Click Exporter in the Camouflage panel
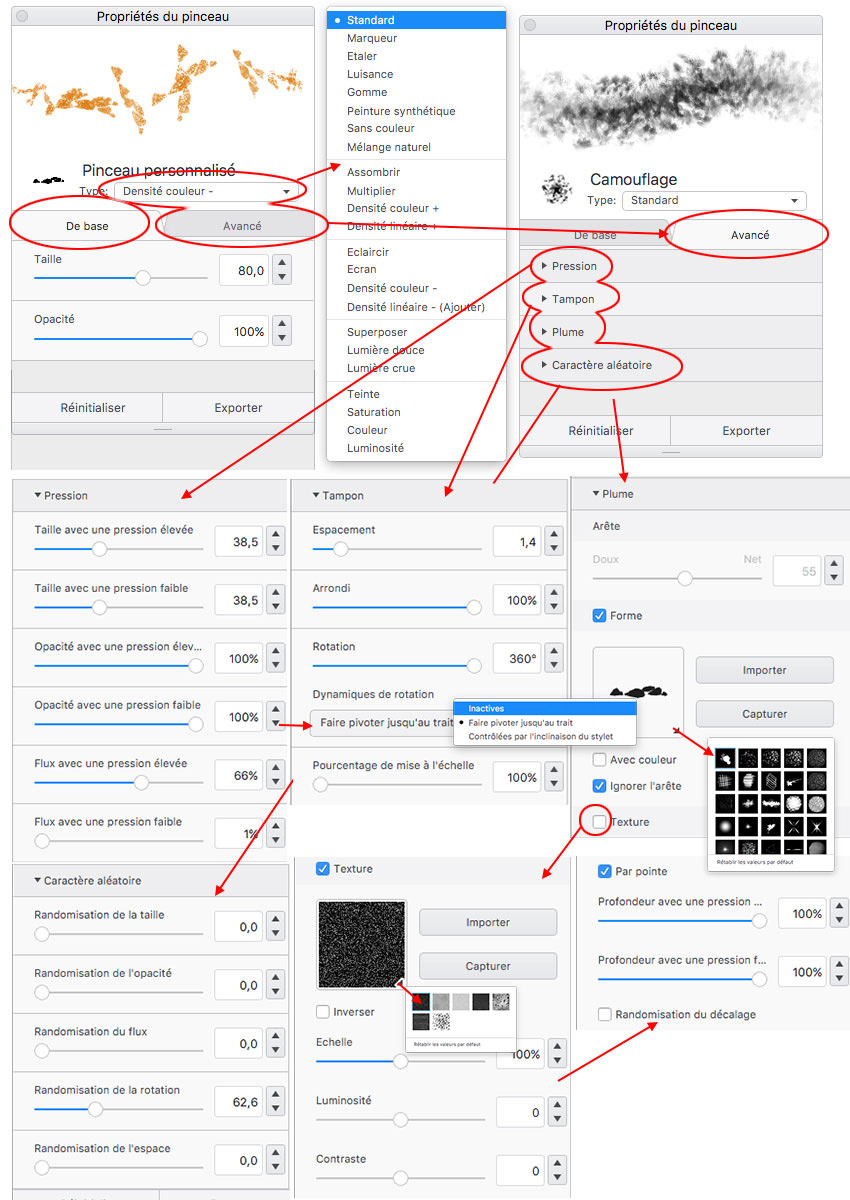The image size is (850, 1200). [746, 431]
